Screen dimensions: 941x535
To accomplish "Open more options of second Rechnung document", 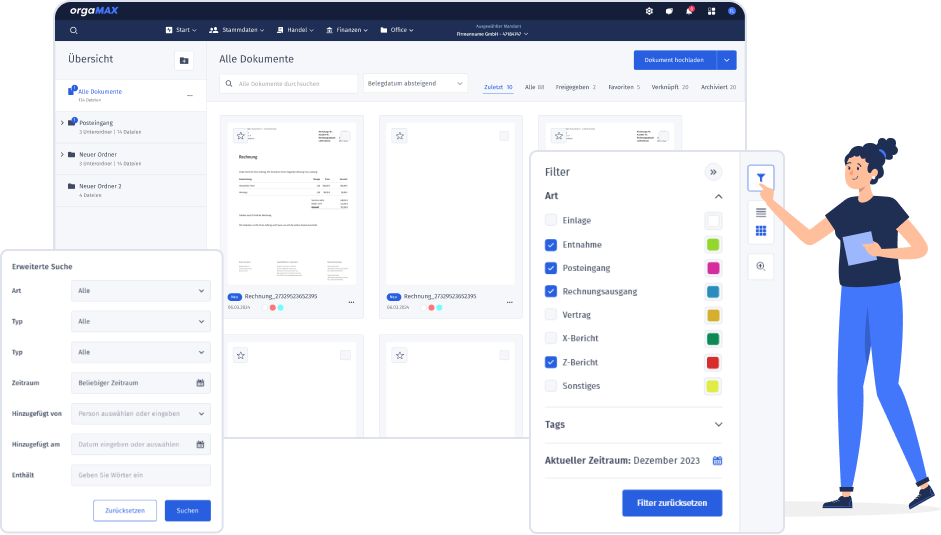I will click(510, 302).
